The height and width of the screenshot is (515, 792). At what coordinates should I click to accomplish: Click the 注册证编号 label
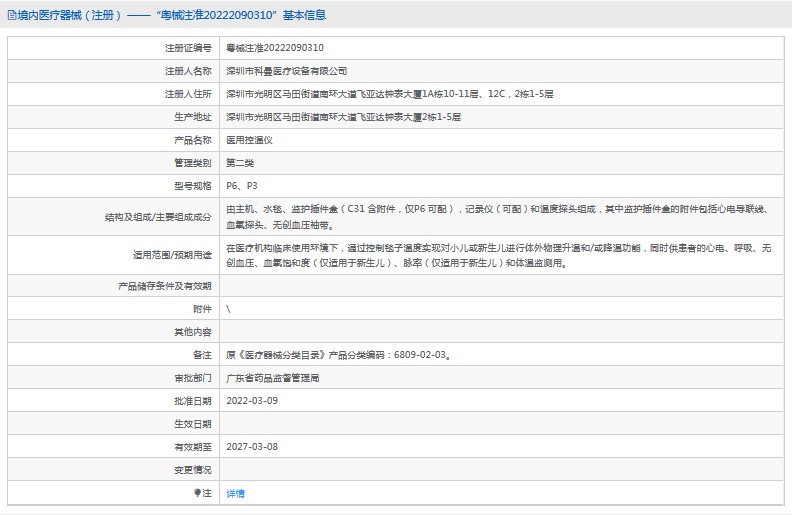(188, 48)
